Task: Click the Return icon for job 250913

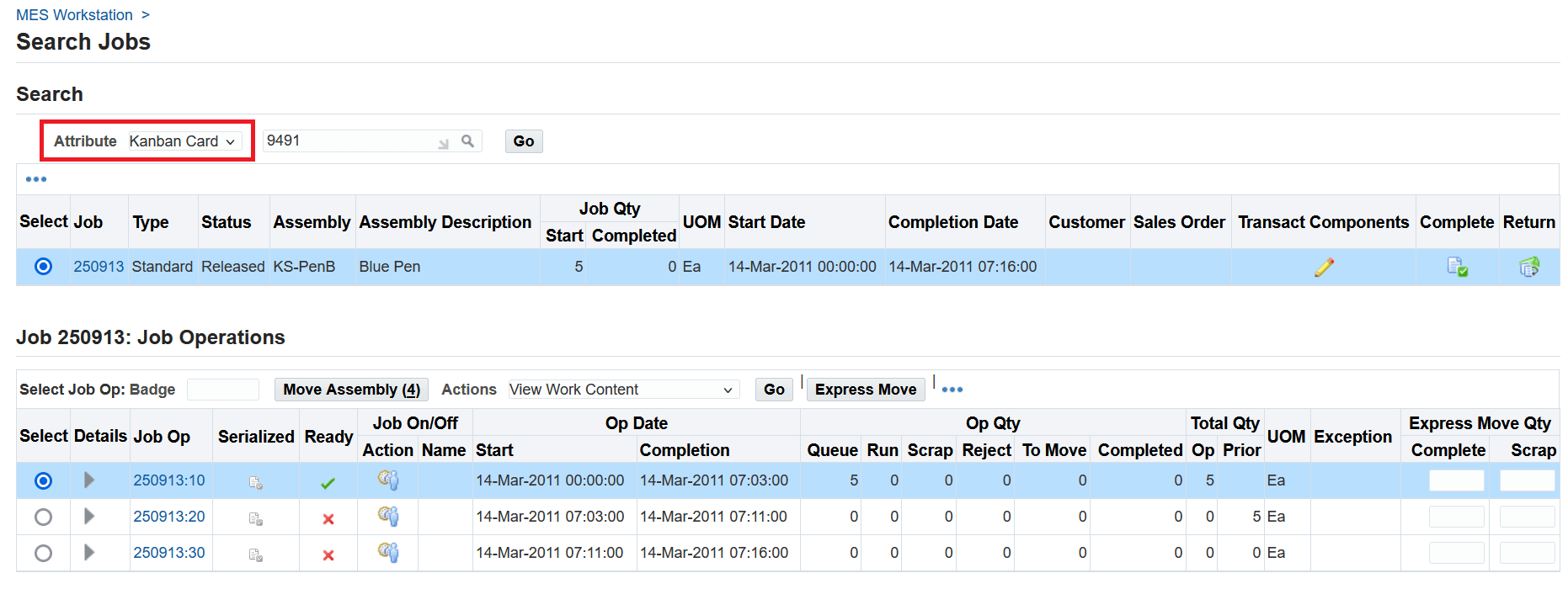Action: coord(1528,268)
